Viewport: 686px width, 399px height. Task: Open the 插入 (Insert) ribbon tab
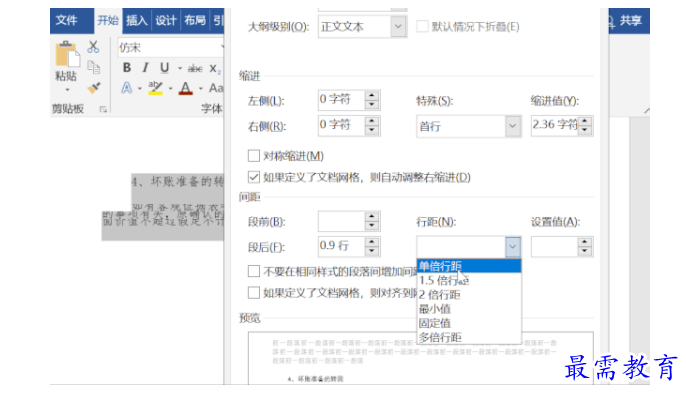click(x=136, y=20)
